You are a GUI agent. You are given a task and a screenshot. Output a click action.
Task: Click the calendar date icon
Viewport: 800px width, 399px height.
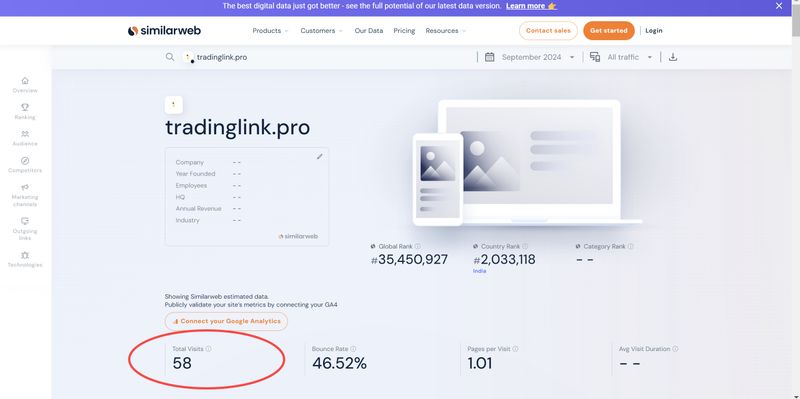coord(489,57)
